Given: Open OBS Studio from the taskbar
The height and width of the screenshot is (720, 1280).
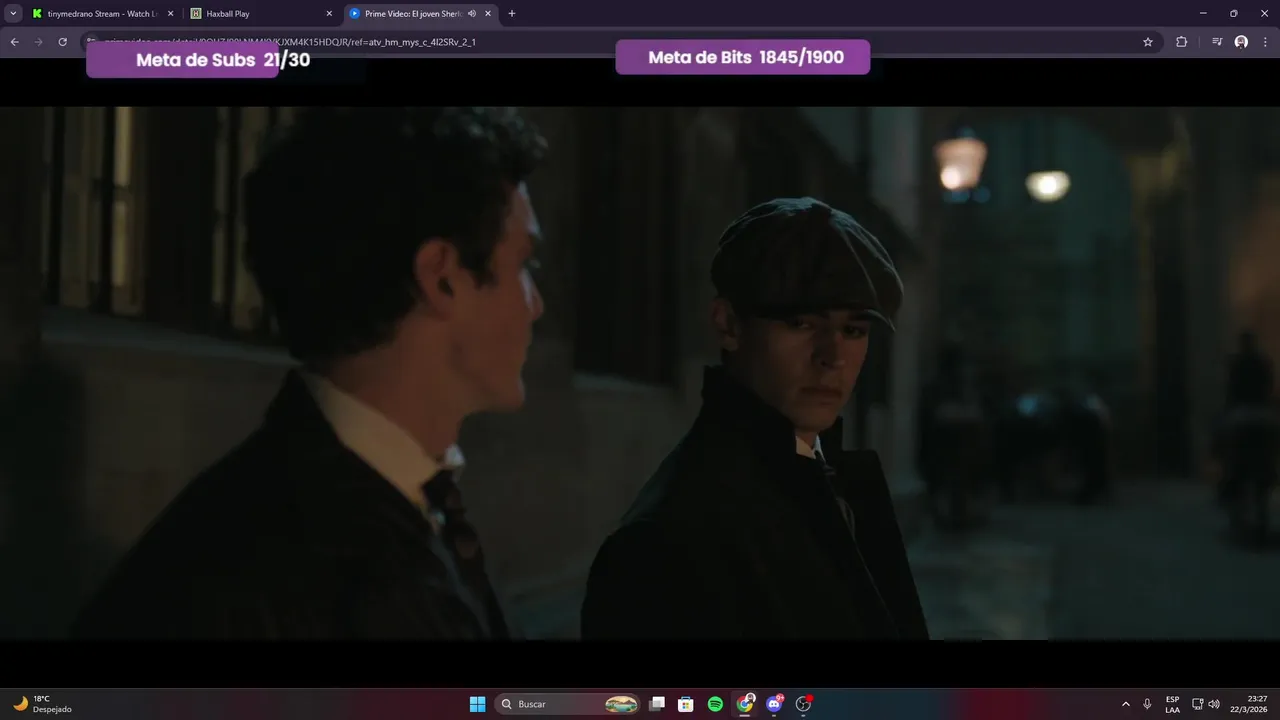Looking at the screenshot, I should pos(803,704).
